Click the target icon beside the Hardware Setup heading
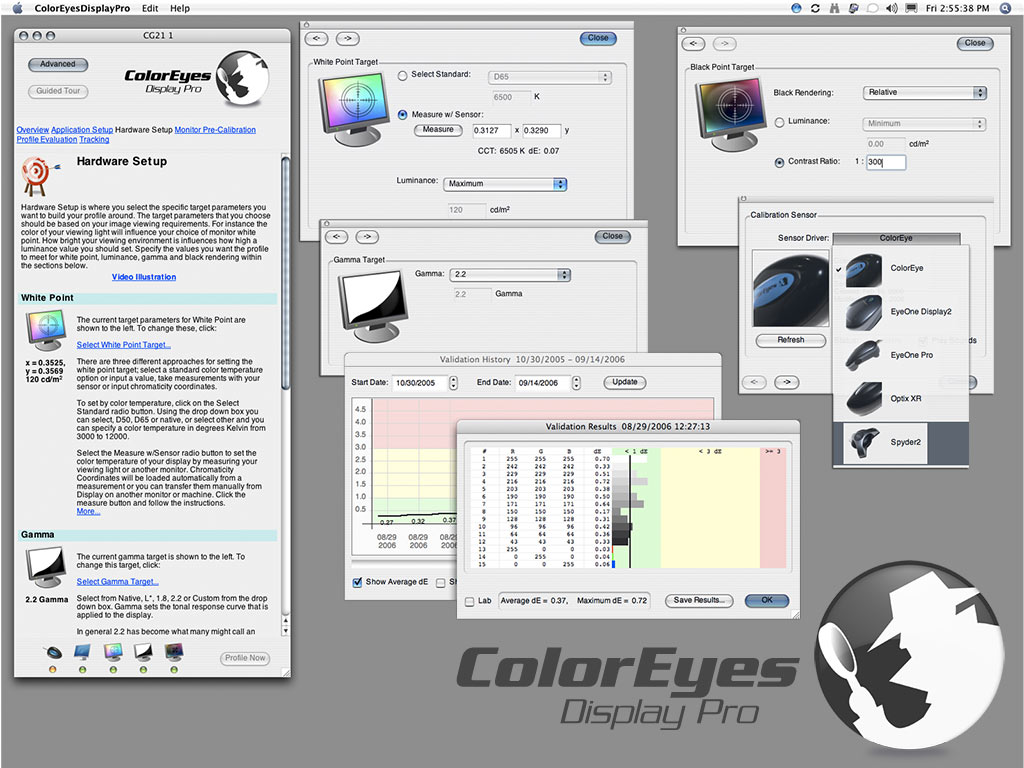Viewport: 1024px width, 768px height. point(39,176)
